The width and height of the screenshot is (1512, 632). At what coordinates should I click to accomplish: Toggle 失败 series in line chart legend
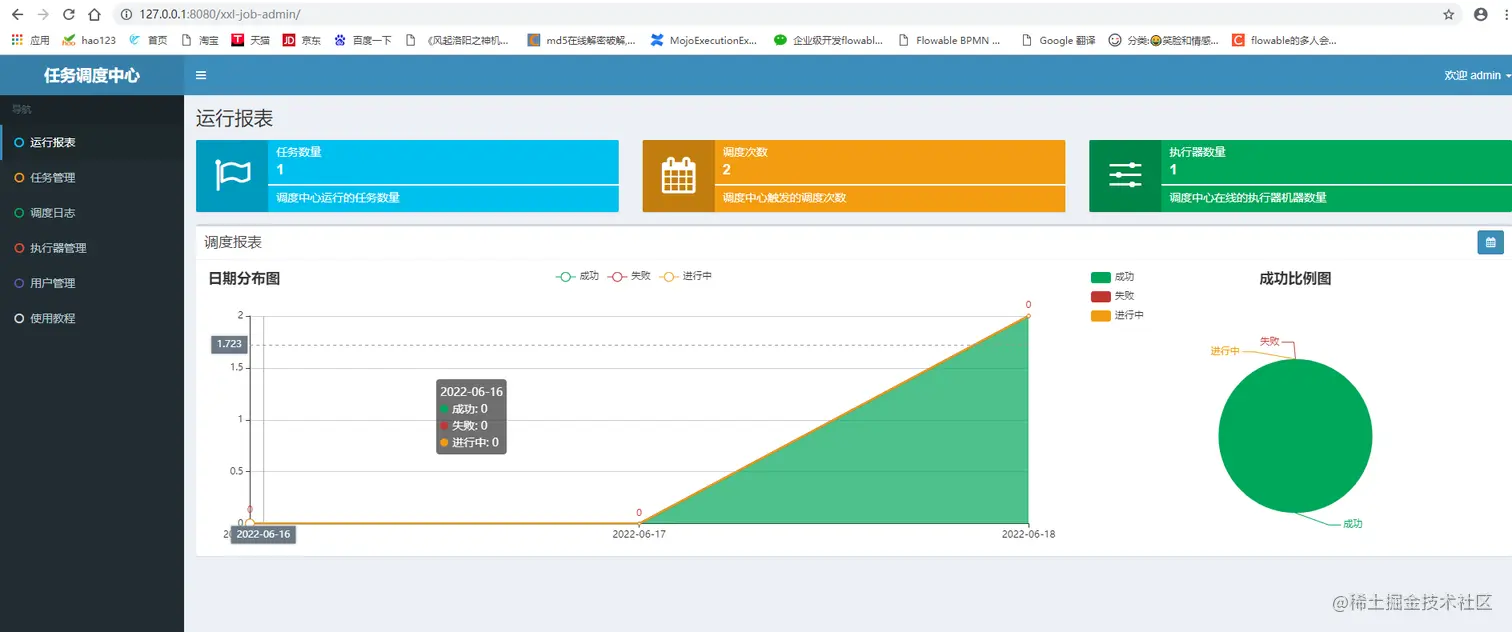click(x=629, y=276)
